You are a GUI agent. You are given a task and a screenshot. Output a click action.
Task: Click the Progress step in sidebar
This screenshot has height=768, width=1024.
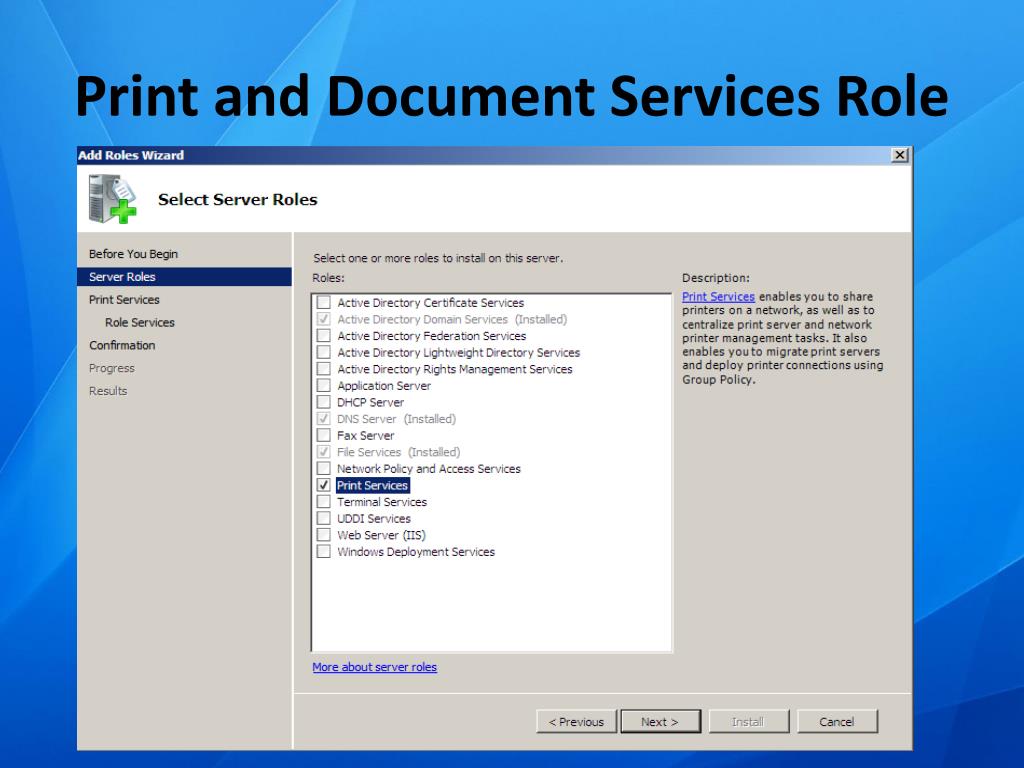click(x=112, y=368)
